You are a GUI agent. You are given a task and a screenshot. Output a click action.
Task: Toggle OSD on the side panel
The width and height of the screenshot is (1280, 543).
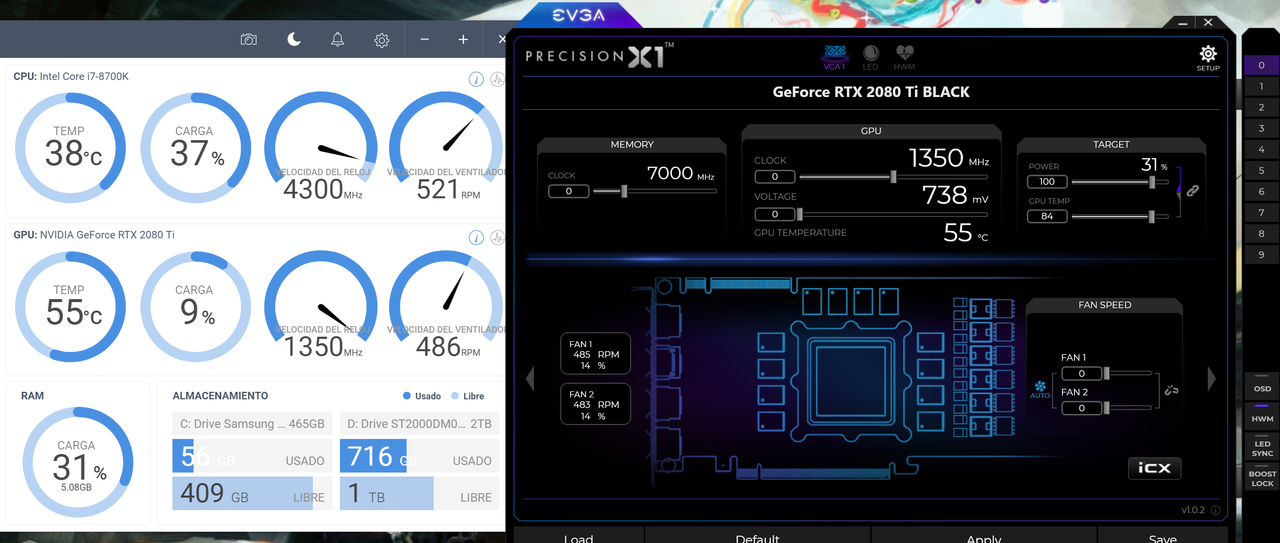[1262, 386]
